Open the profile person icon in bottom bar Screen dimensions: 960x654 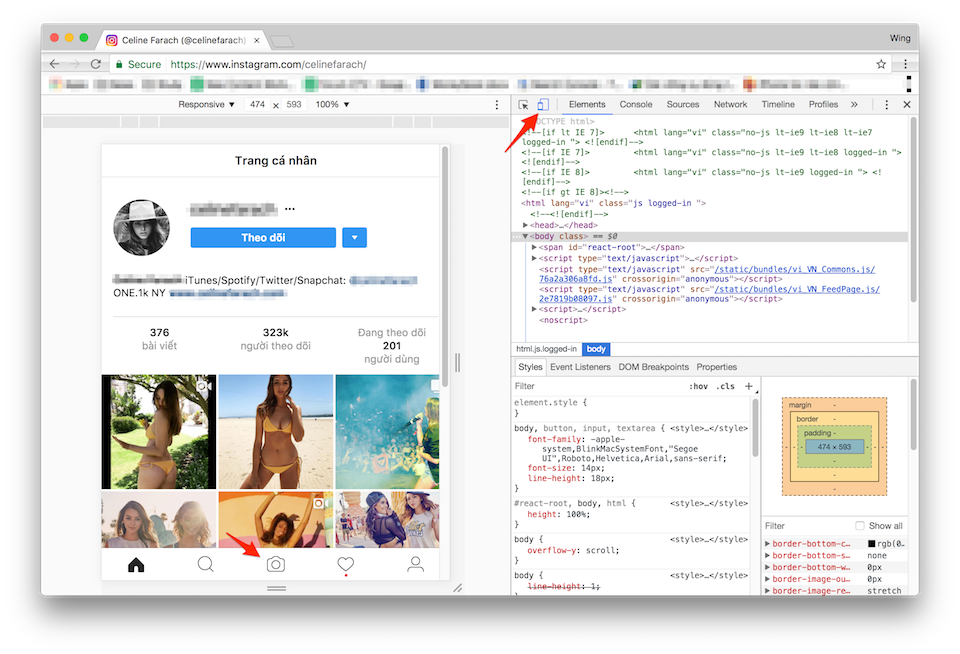coord(416,564)
